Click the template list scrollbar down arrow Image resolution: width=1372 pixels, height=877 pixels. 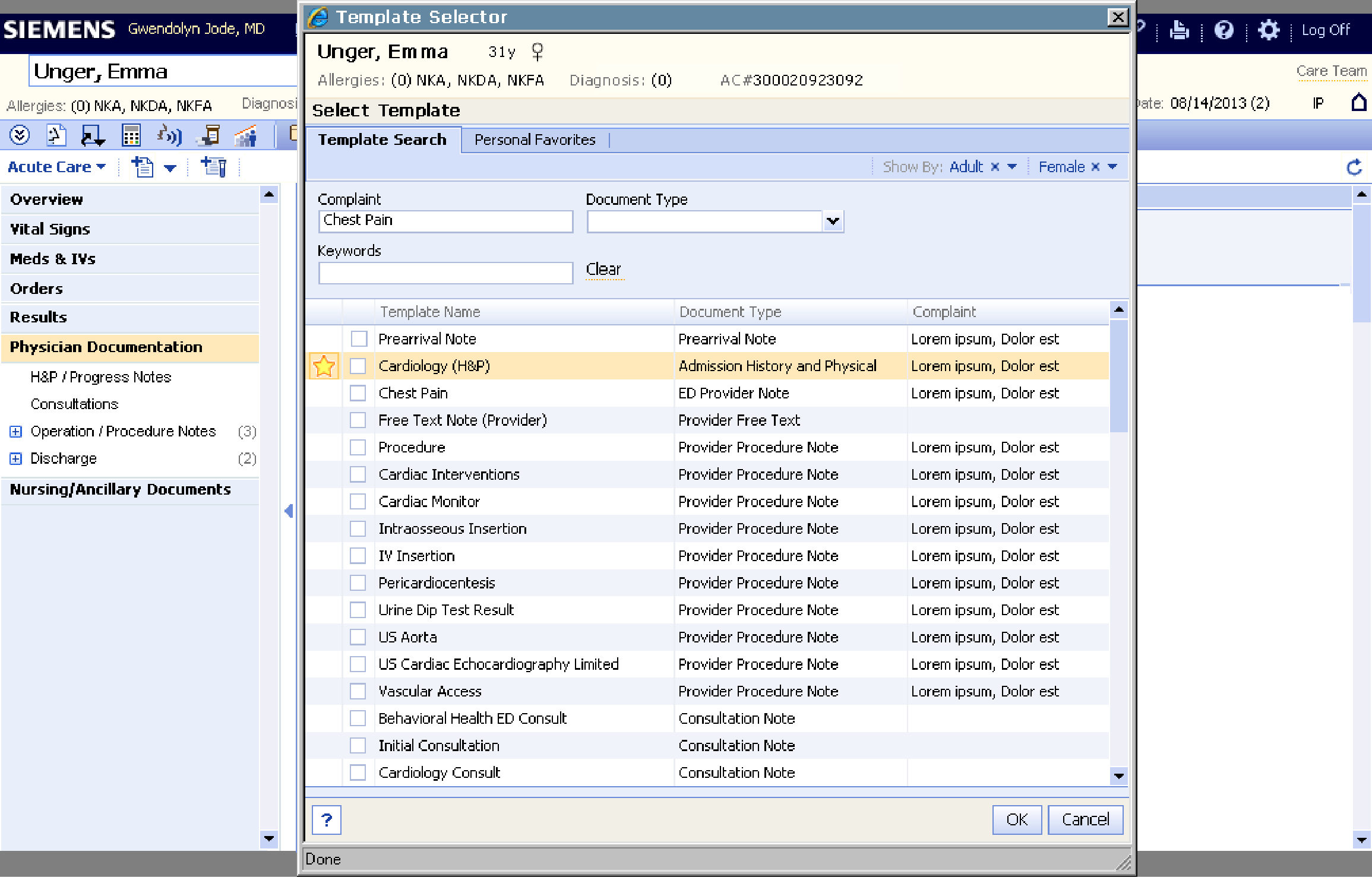[1119, 775]
